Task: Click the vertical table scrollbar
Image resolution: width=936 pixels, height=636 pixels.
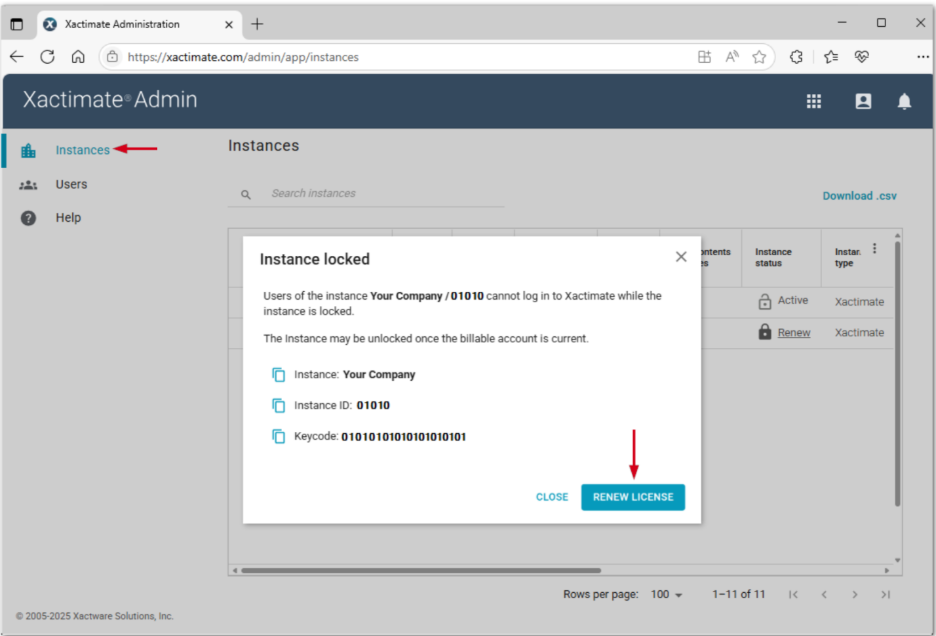Action: [897, 374]
